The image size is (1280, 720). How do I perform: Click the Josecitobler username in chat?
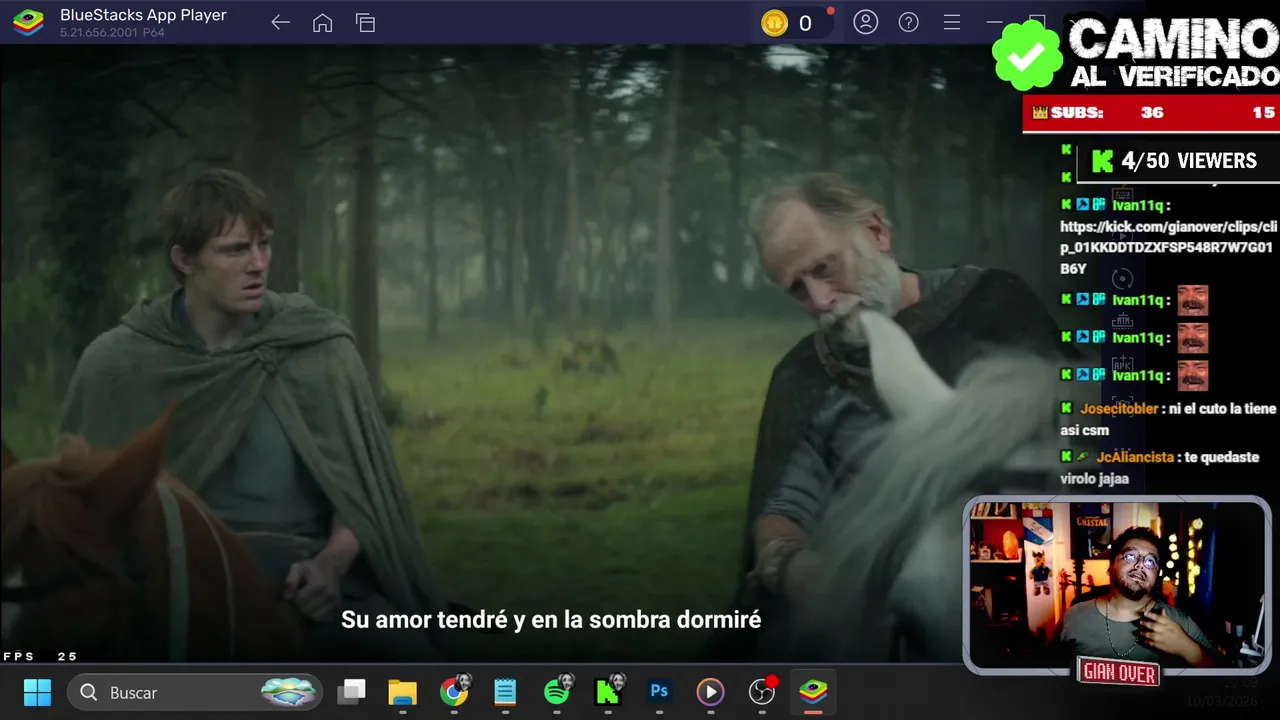pyautogui.click(x=1119, y=409)
